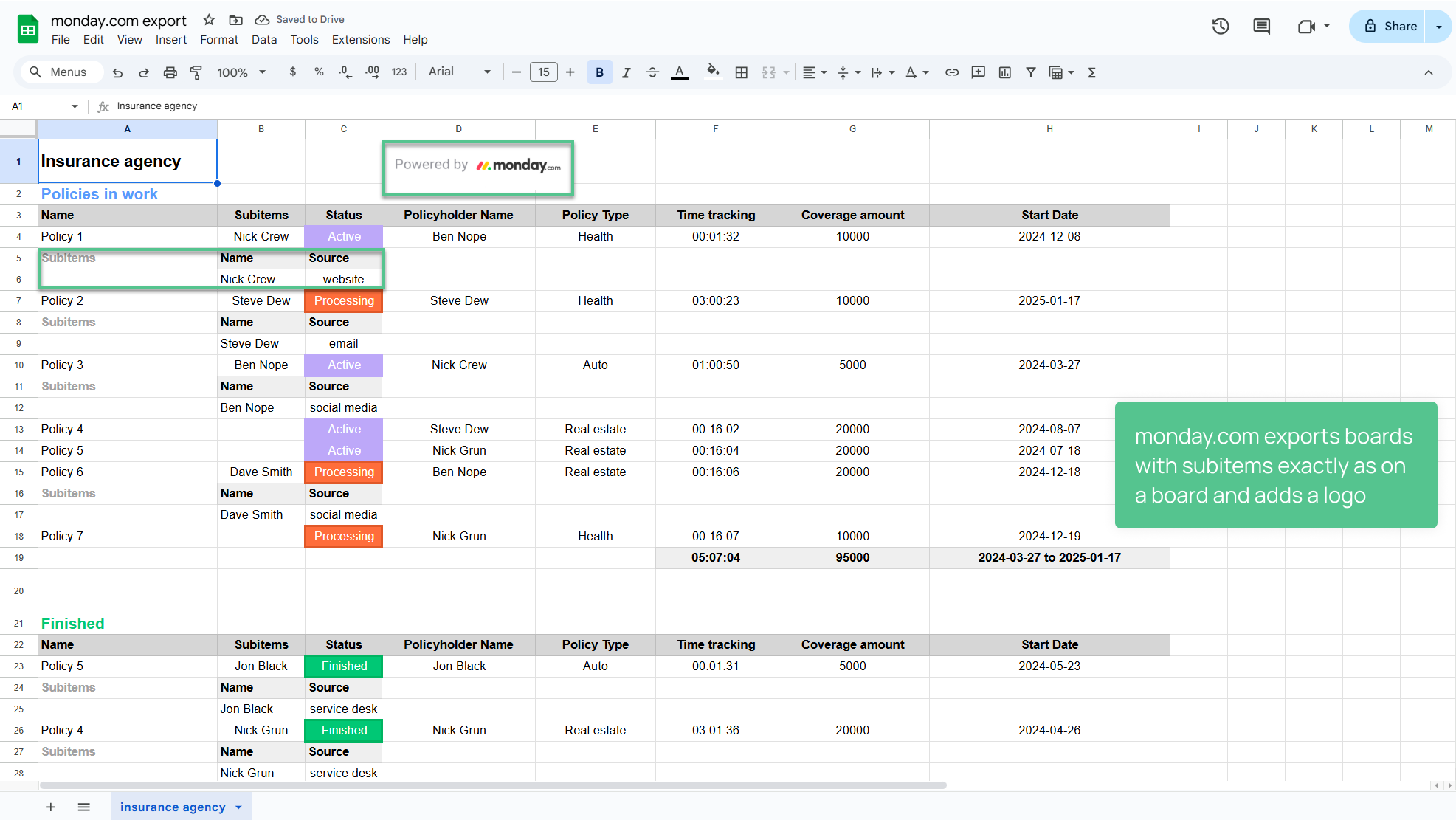
Task: Open the All sheets list icon
Action: (84, 807)
